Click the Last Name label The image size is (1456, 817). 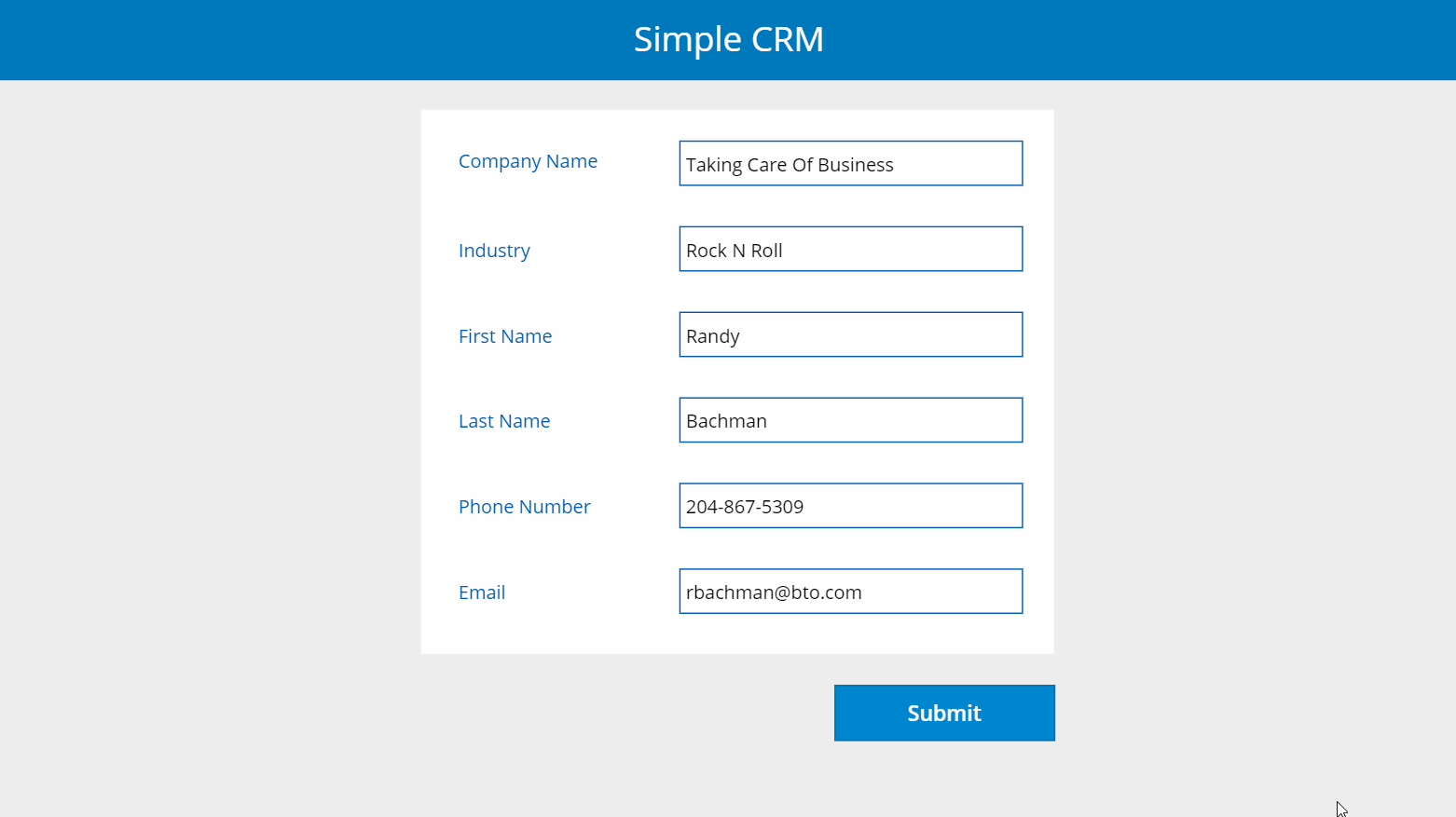click(504, 421)
